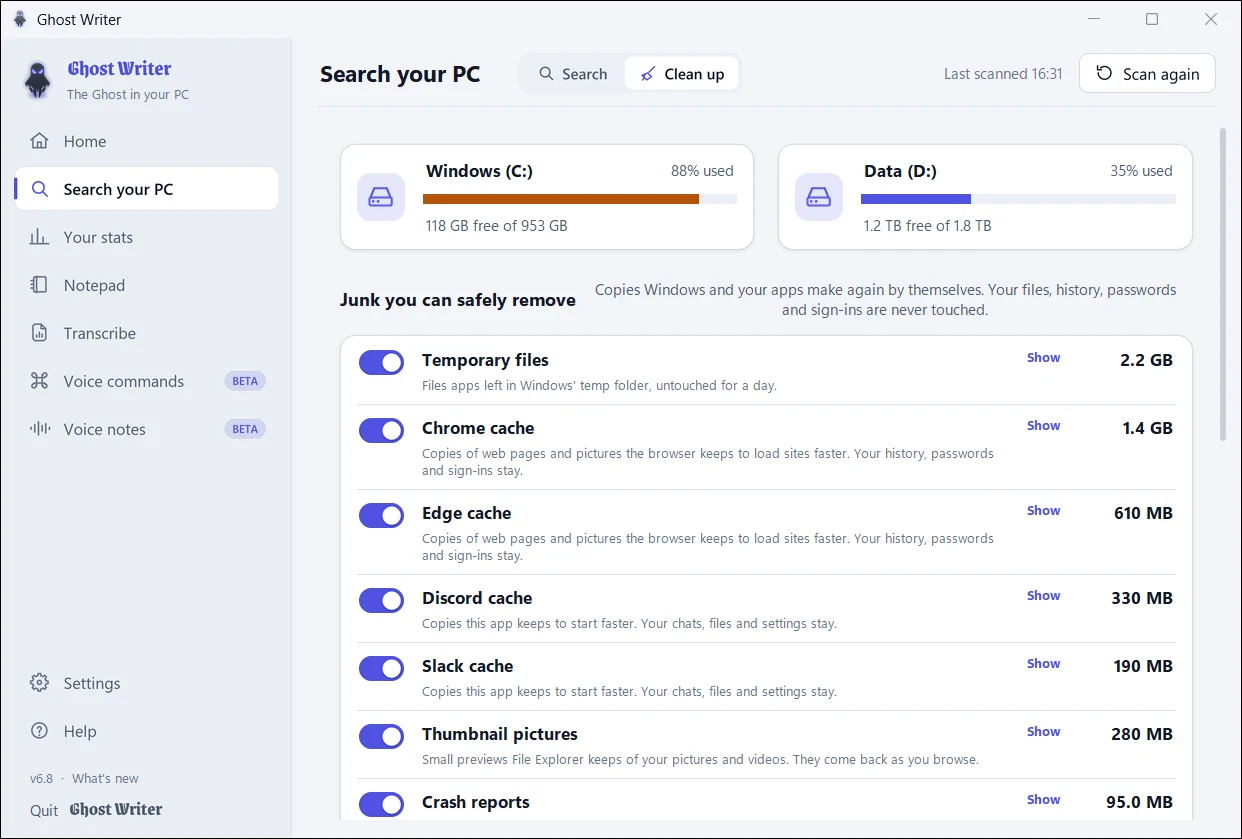Click the Data (D:) drive card
This screenshot has height=839, width=1242.
pyautogui.click(x=985, y=197)
